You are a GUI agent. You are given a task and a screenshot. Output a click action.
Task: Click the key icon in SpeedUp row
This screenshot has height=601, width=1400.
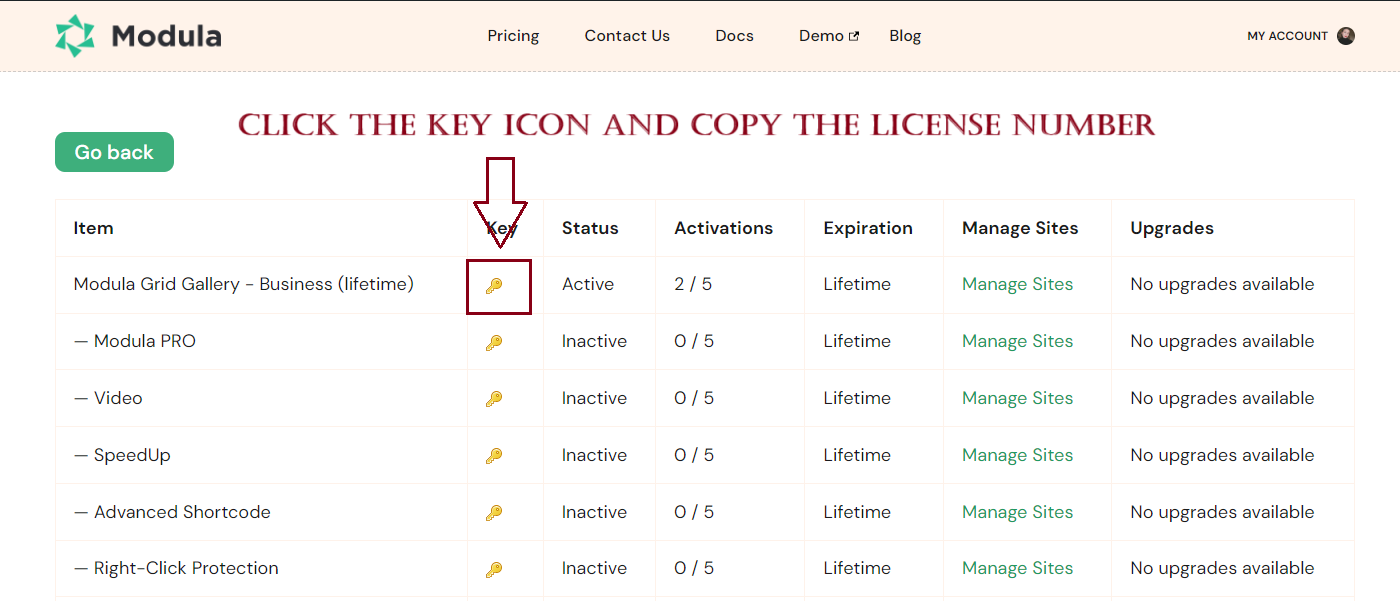tap(494, 456)
